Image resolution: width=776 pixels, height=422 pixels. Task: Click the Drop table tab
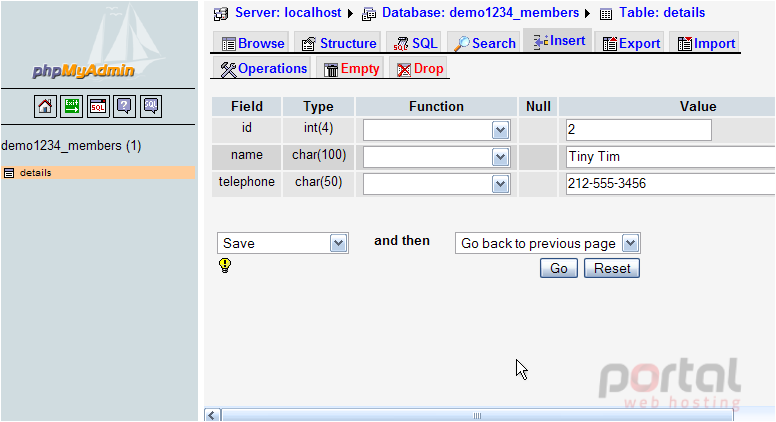(x=420, y=69)
